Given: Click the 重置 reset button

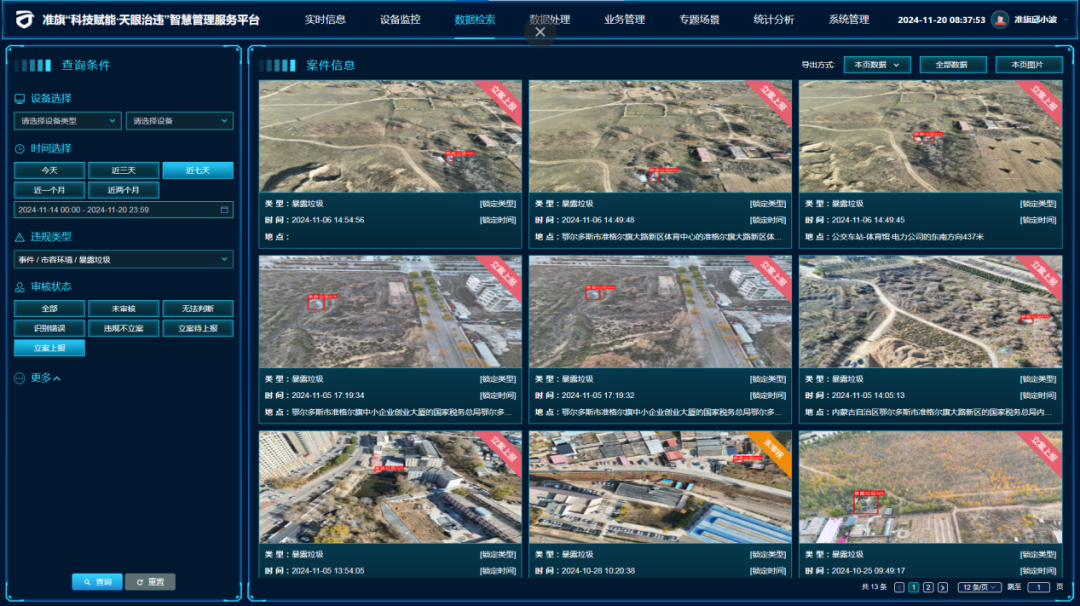Looking at the screenshot, I should pyautogui.click(x=150, y=581).
